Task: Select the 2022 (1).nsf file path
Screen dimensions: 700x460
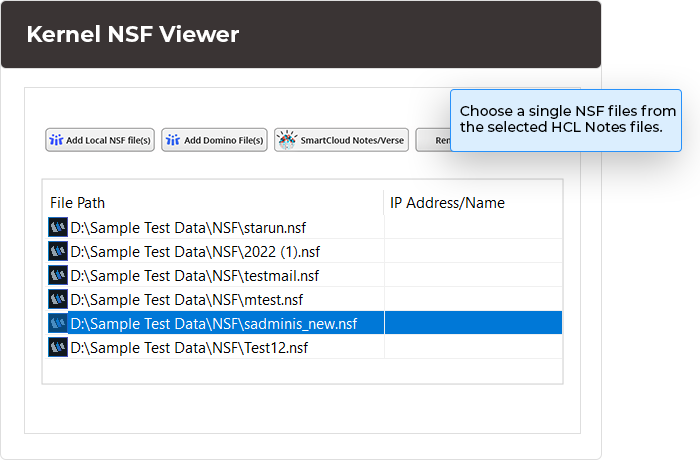Action: tap(195, 252)
